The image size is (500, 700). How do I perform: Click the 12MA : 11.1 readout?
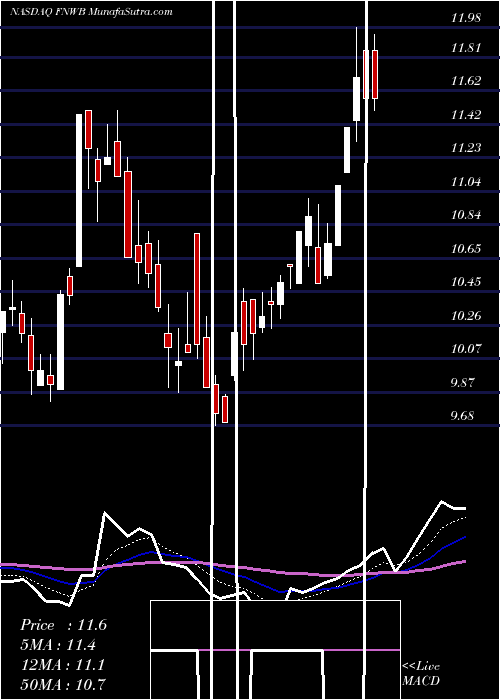coord(62,665)
